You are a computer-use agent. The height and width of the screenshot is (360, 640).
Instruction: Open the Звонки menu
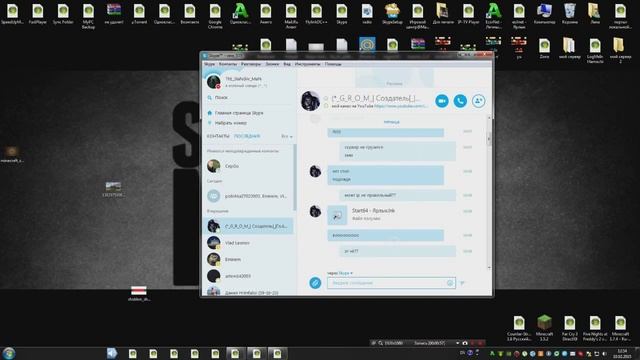[x=272, y=64]
